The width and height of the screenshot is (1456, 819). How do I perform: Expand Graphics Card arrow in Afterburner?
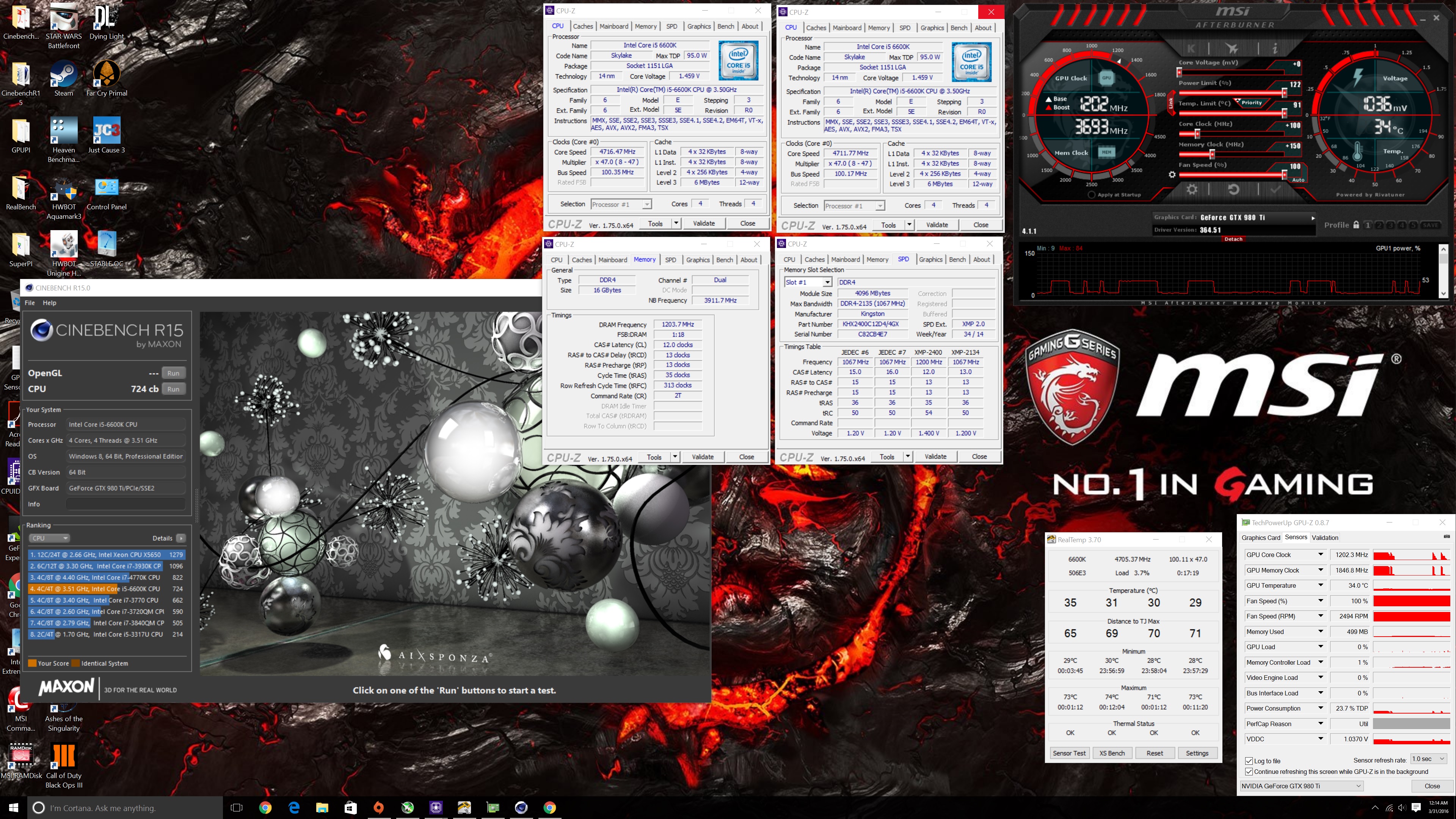click(1313, 218)
